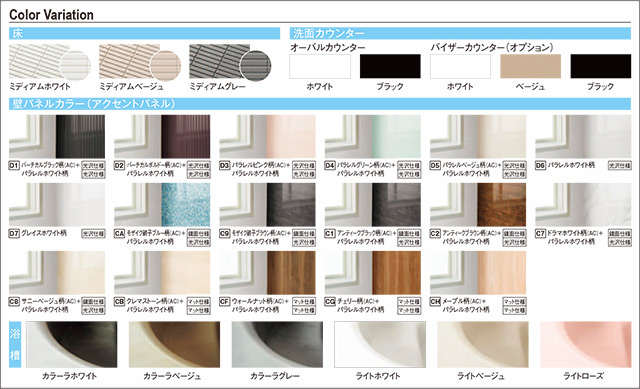
Task: Click the D6 label code box
Action: click(540, 165)
